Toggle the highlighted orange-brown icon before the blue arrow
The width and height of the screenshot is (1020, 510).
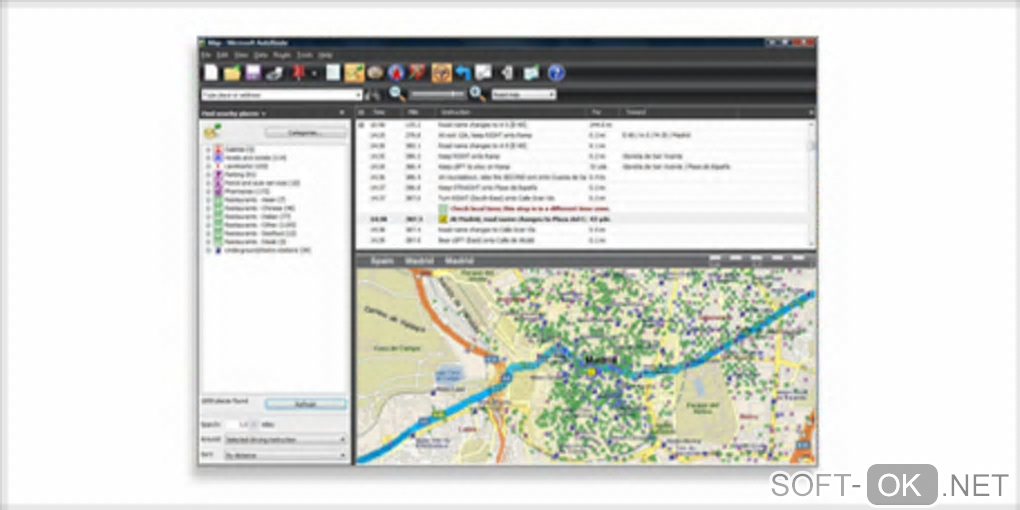[x=442, y=73]
